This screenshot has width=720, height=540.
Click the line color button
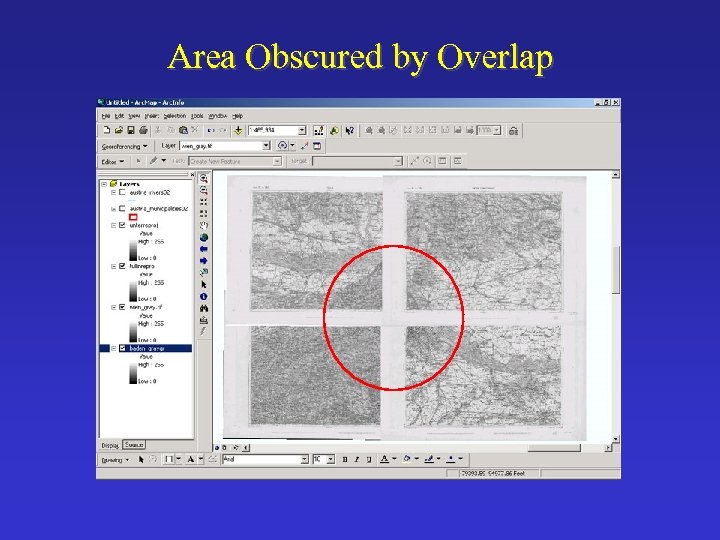[429, 459]
